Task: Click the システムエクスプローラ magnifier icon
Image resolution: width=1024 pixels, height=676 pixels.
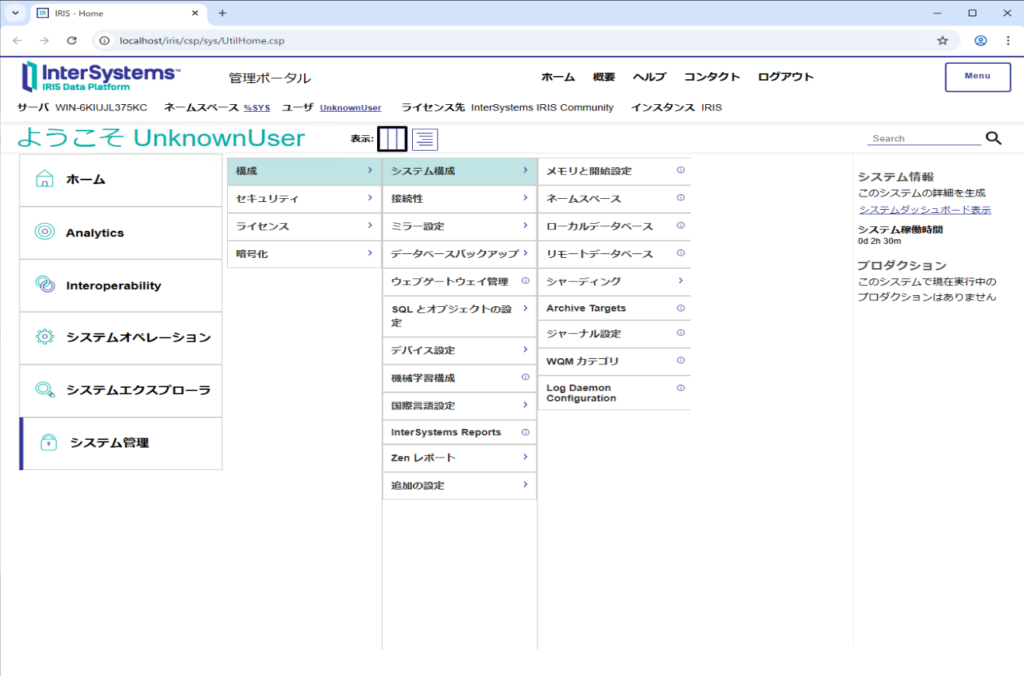Action: coord(44,390)
